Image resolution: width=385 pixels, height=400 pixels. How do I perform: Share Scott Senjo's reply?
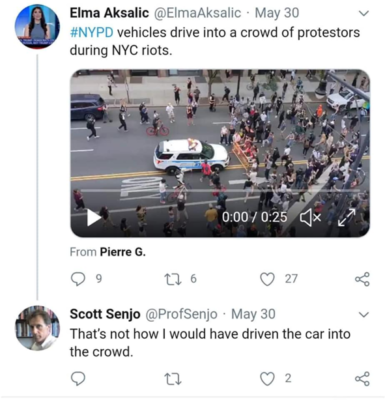pos(362,379)
